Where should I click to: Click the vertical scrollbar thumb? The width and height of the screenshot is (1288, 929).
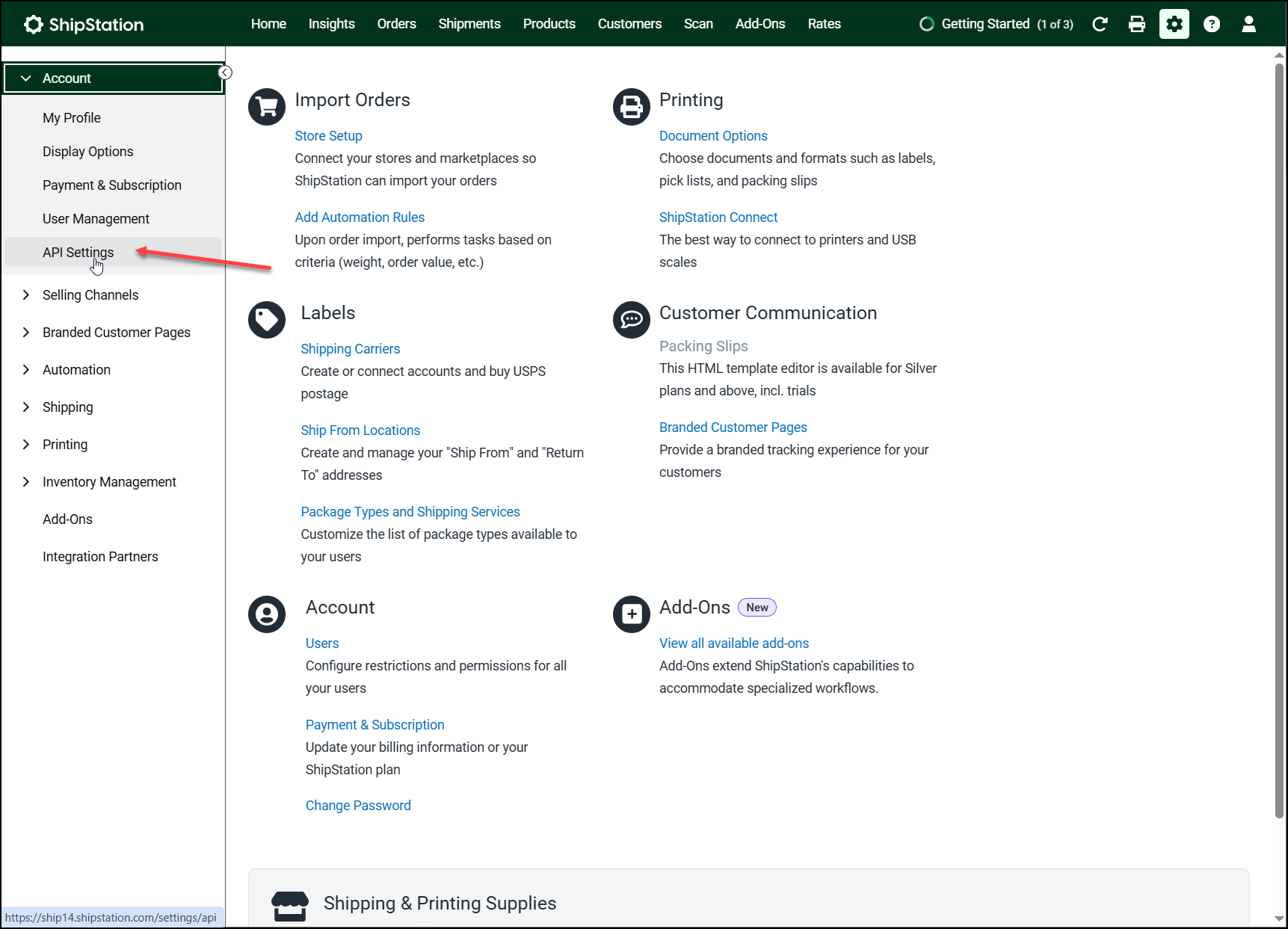[x=1279, y=441]
